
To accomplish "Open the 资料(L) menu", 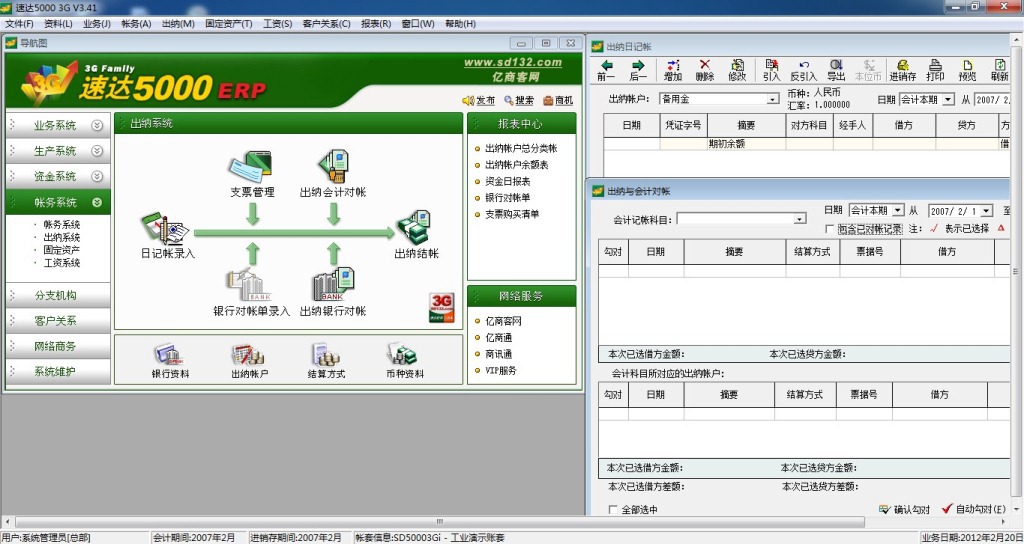I will 58,24.
